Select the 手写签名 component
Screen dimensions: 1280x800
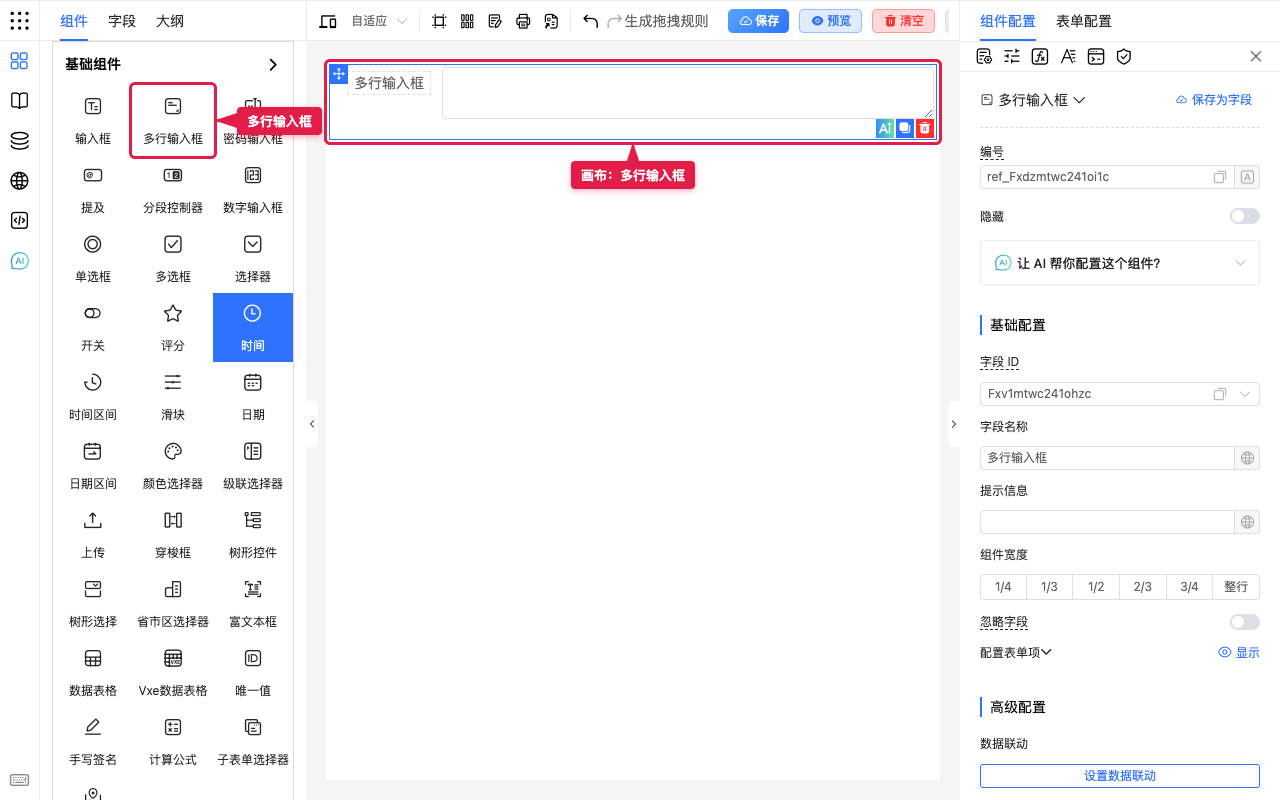pyautogui.click(x=93, y=741)
